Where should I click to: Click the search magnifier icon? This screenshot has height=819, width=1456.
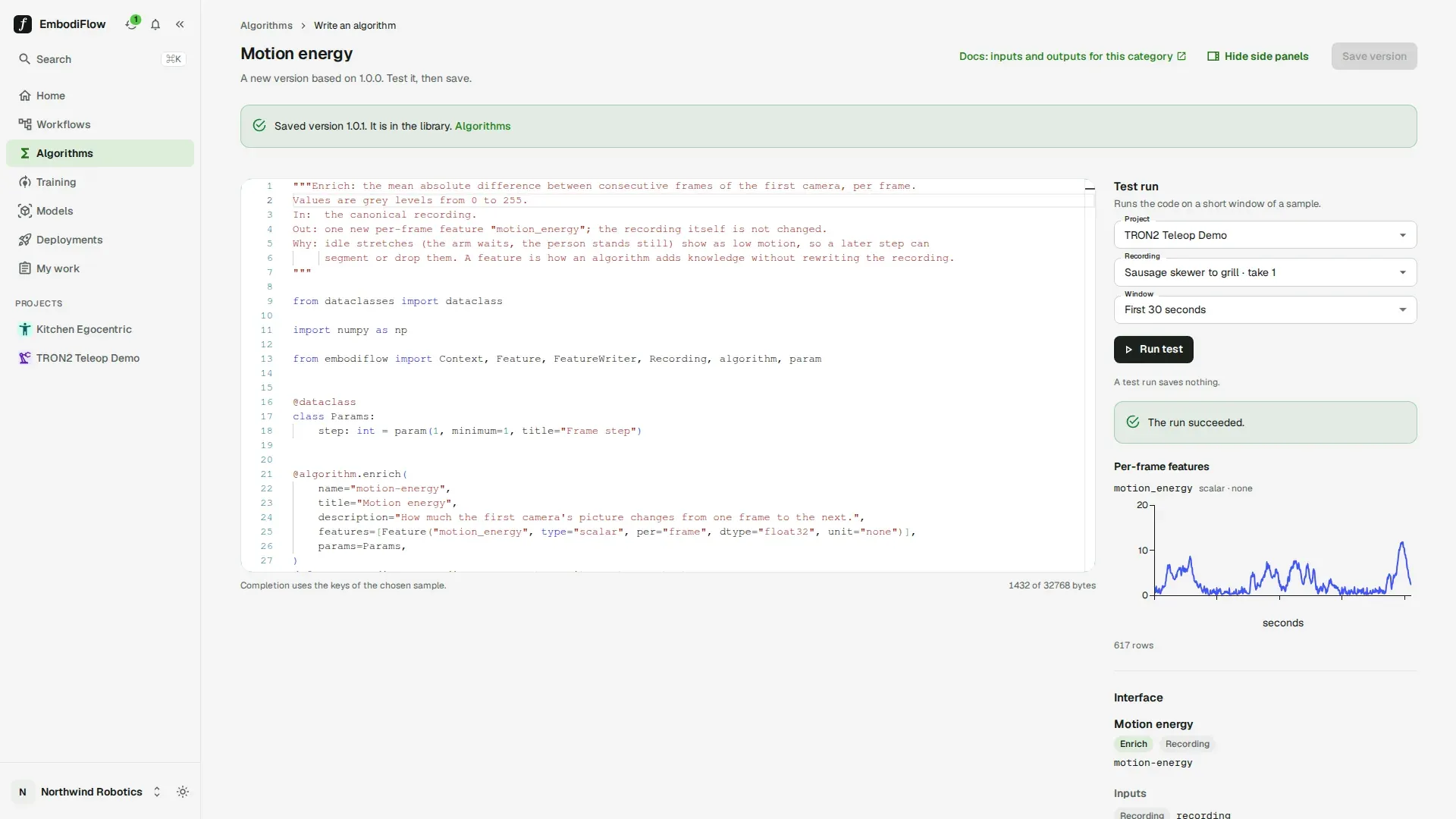[24, 59]
